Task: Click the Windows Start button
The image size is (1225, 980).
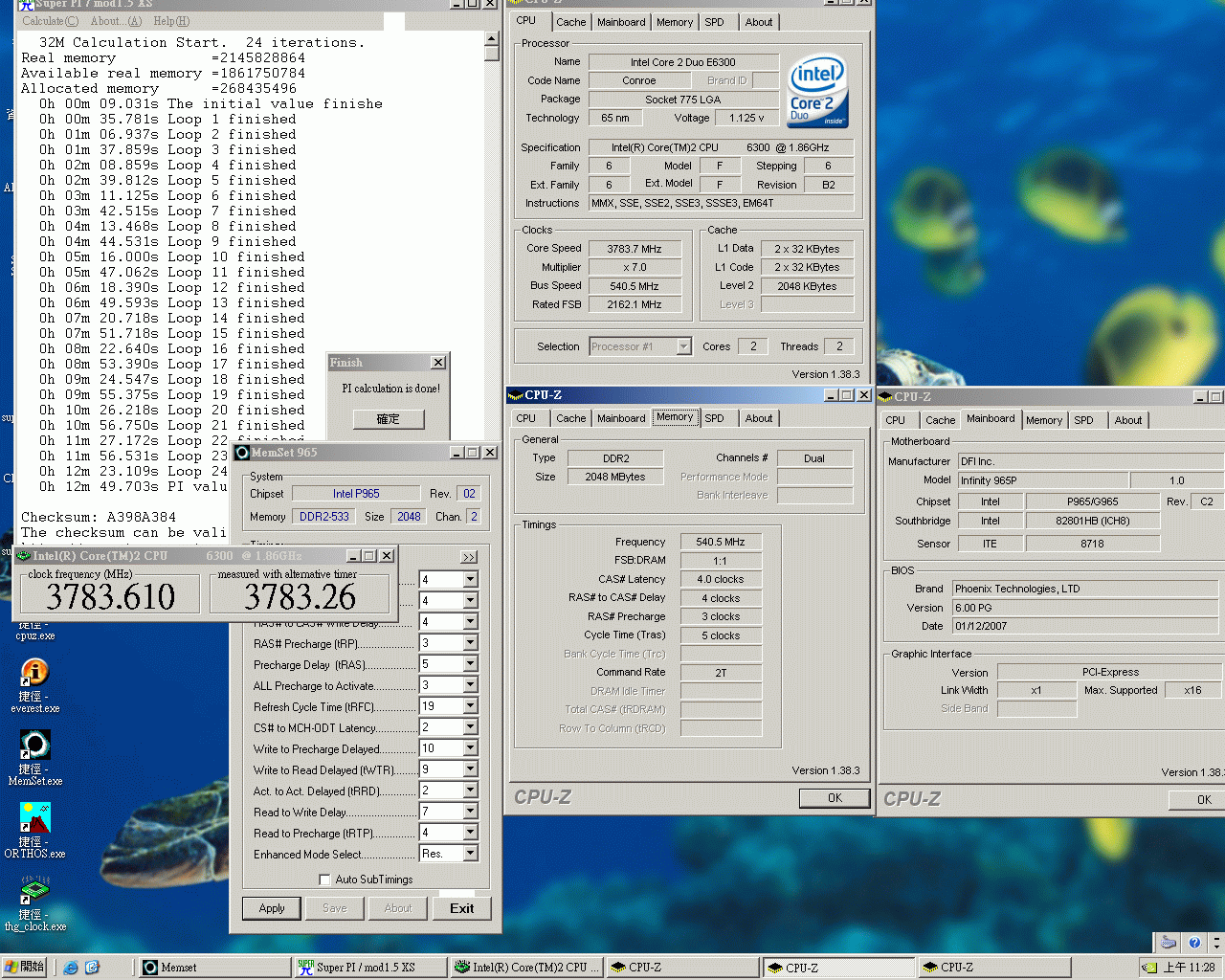Action: pyautogui.click(x=24, y=968)
